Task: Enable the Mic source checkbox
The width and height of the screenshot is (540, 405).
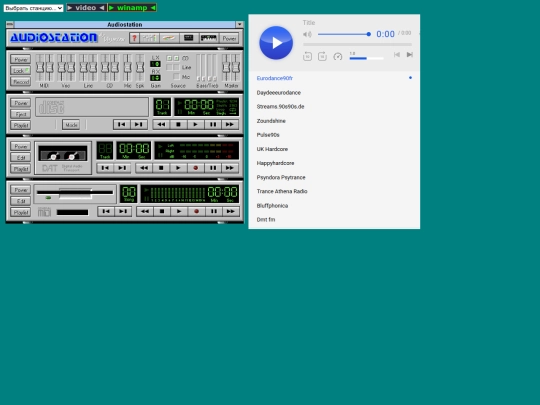Action: tap(176, 76)
